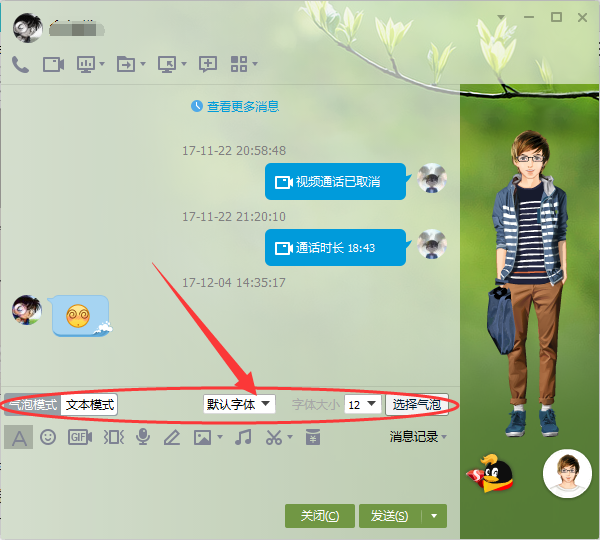Open the window menu triangle in title bar
Viewport: 600px width, 540px height.
point(501,17)
